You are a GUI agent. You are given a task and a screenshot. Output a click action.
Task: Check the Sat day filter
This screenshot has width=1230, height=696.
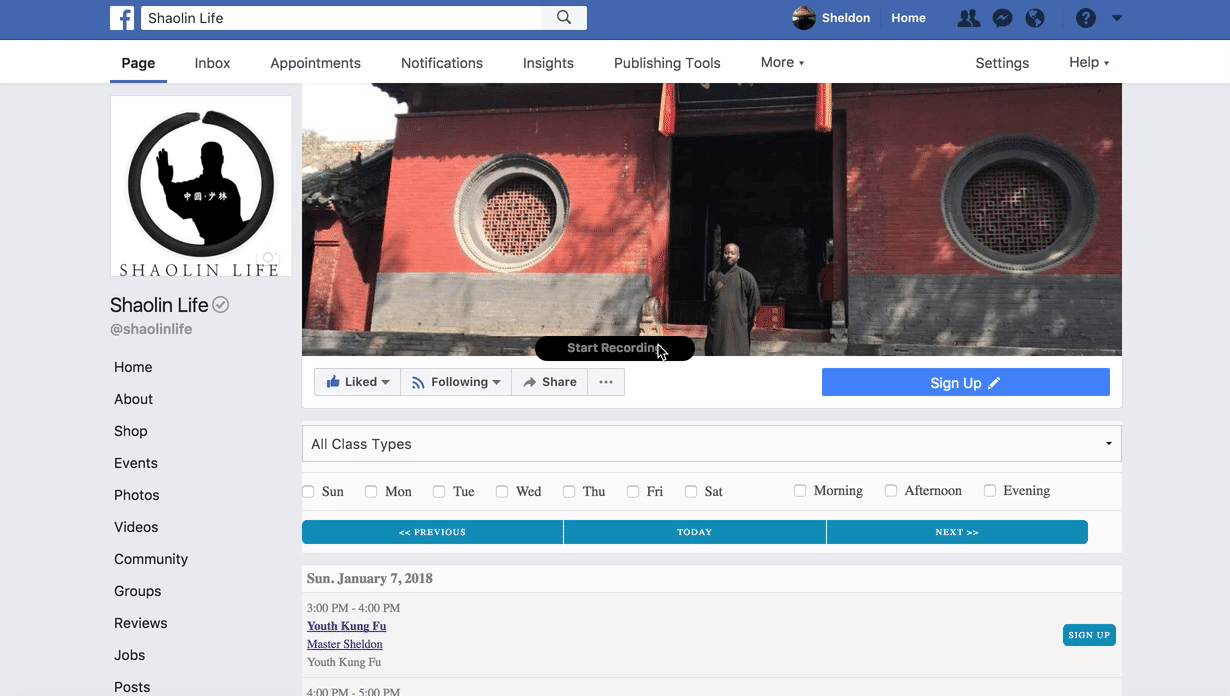click(x=691, y=491)
